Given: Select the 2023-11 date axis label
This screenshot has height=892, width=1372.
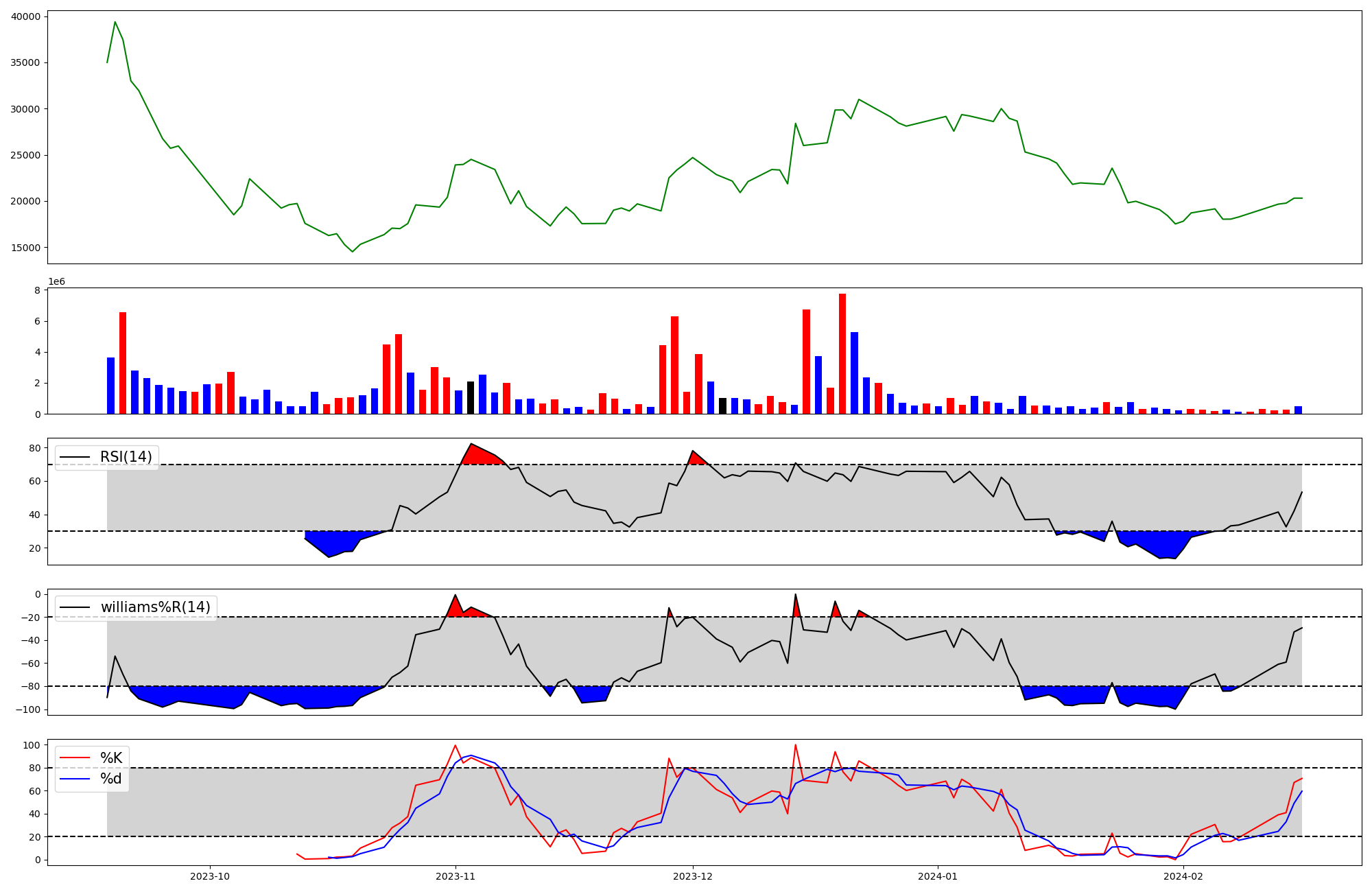Looking at the screenshot, I should (x=456, y=876).
